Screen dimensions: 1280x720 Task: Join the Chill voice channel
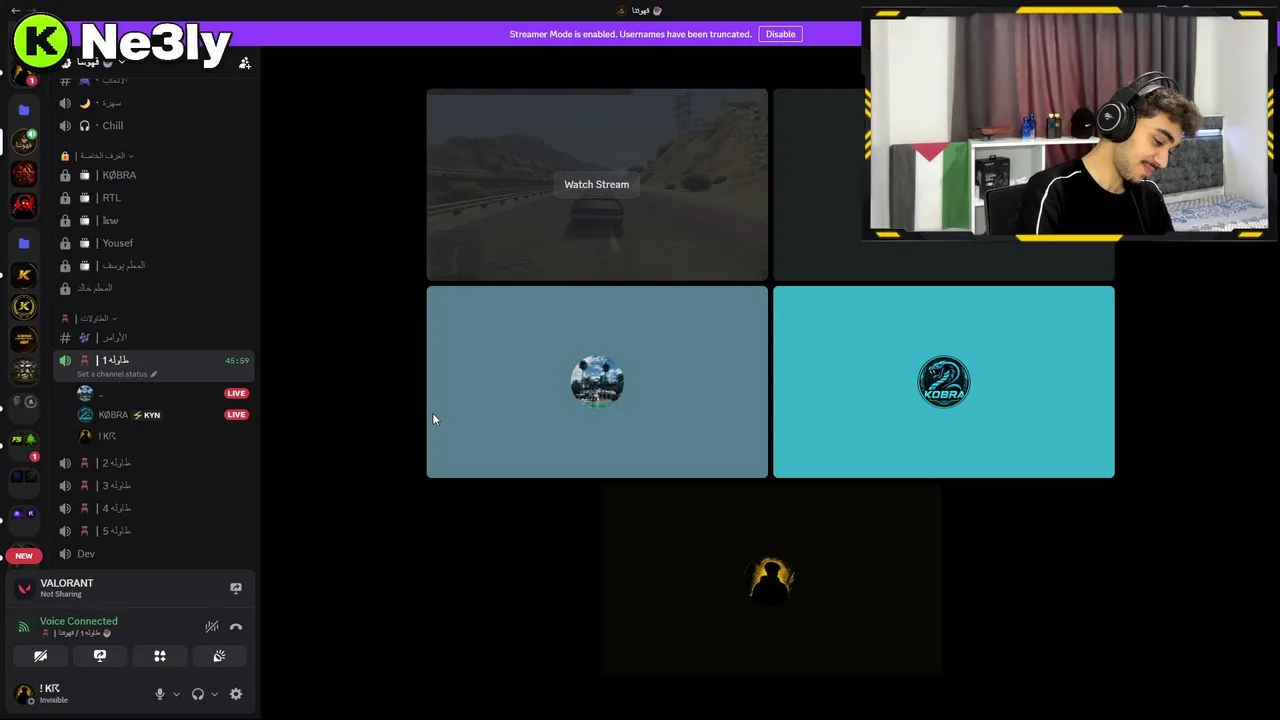tap(154, 126)
